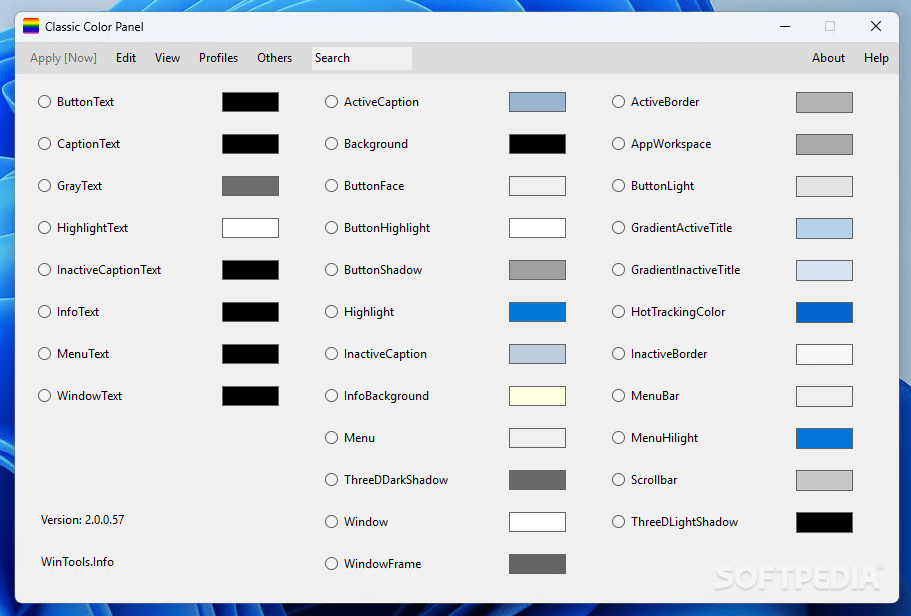The width and height of the screenshot is (911, 616).
Task: Select the CaptionText radio button
Action: coord(45,144)
